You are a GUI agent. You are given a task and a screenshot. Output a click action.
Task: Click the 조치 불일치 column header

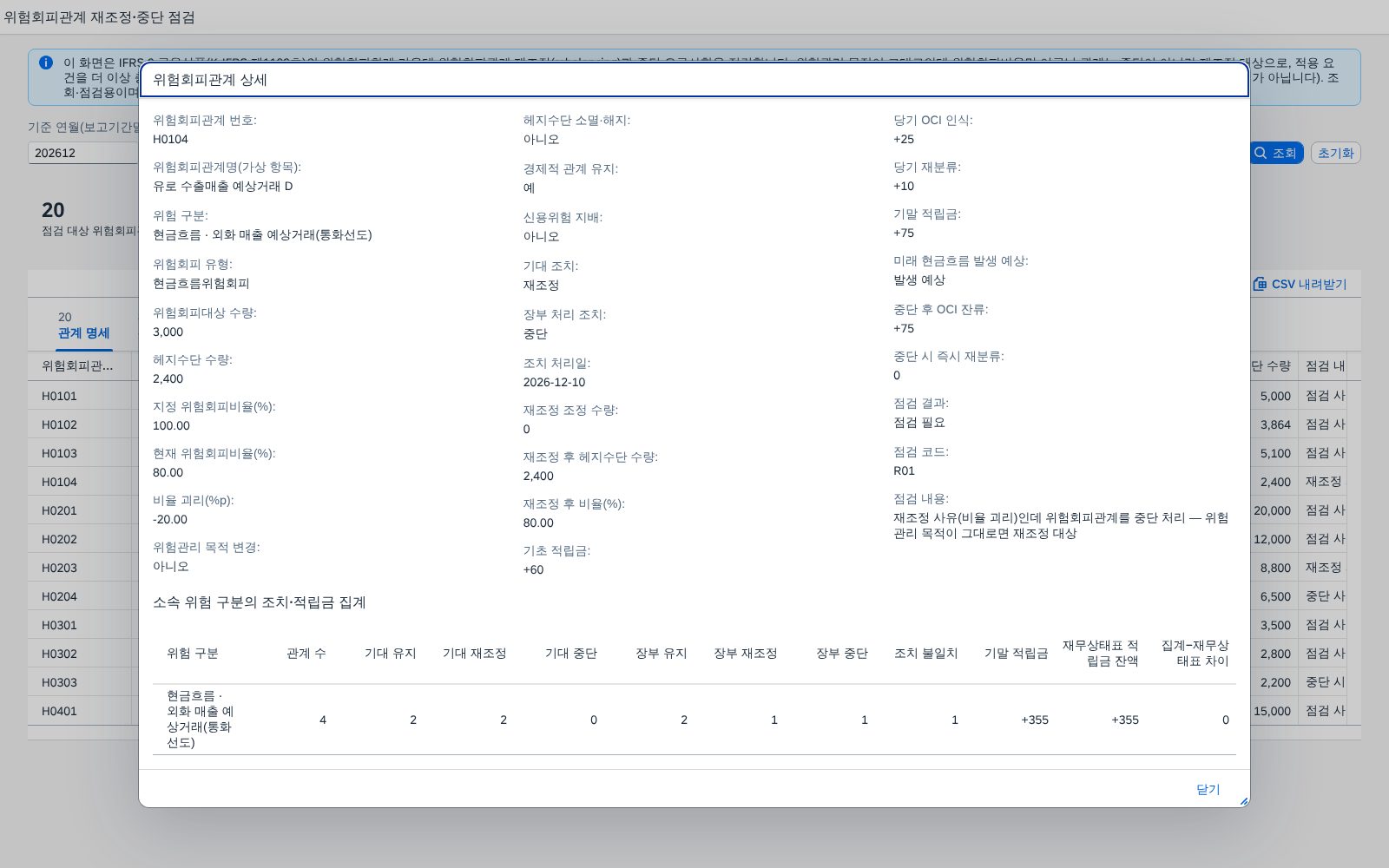pyautogui.click(x=925, y=654)
